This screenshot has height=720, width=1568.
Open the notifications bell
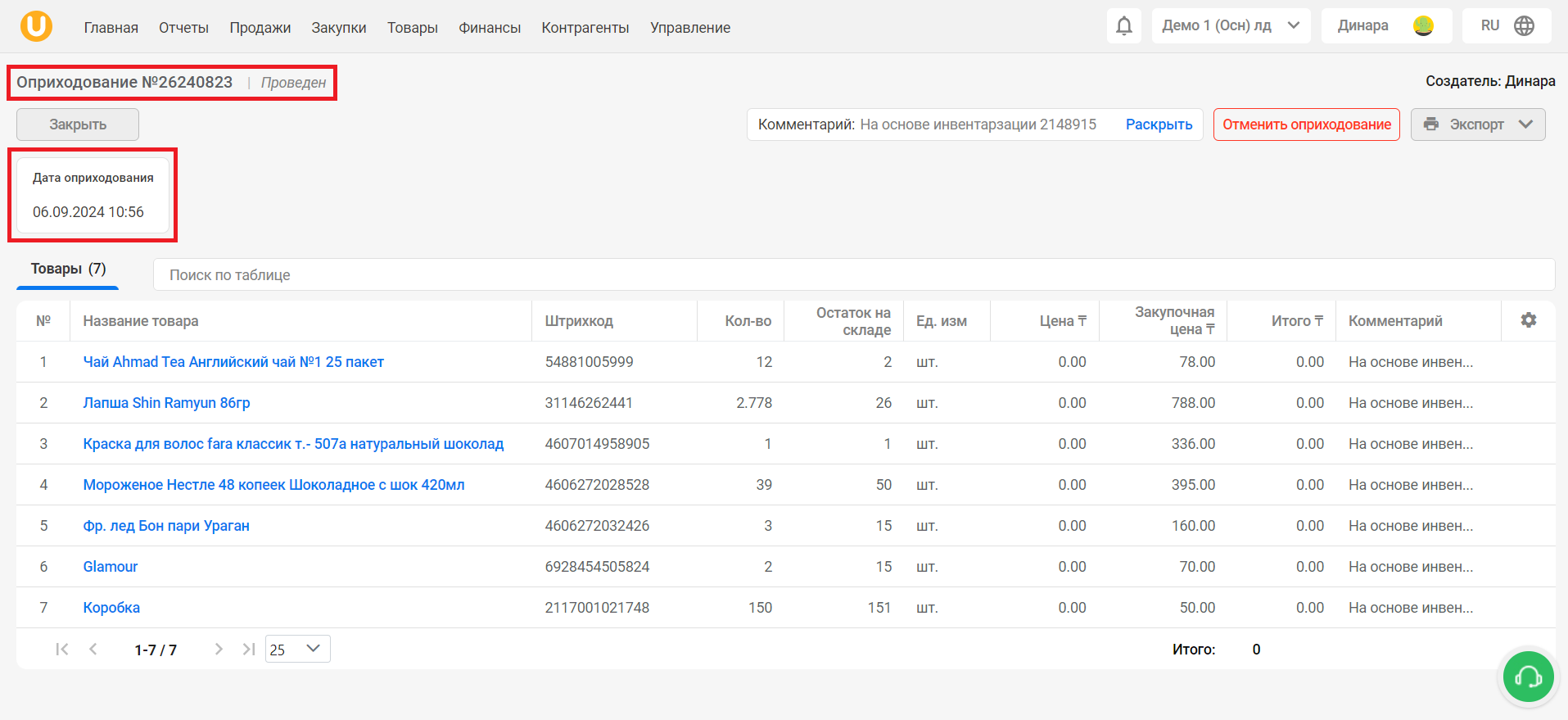pos(1124,26)
